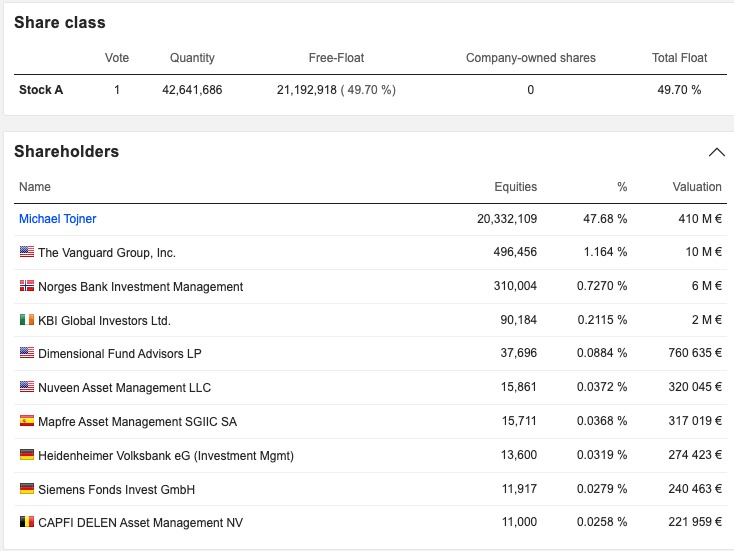Click the Valuation column header
The width and height of the screenshot is (734, 551).
[697, 187]
